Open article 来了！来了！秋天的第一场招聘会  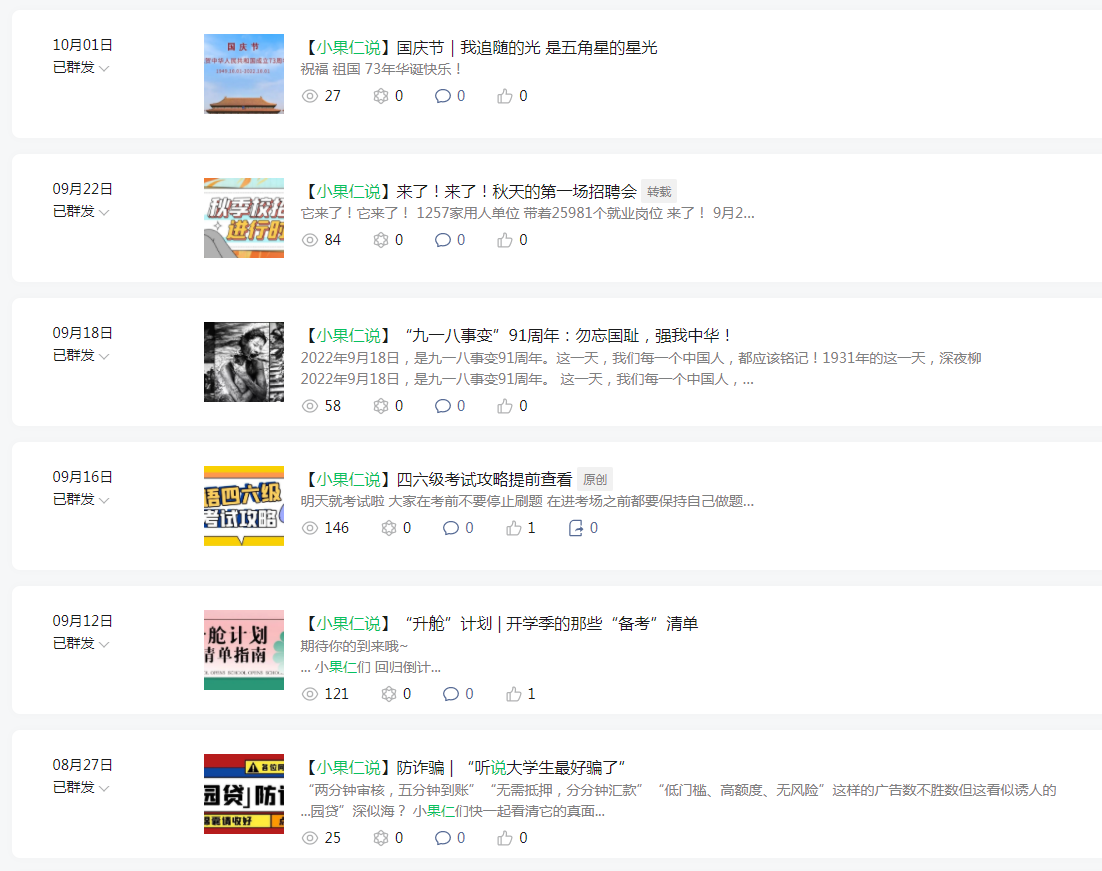469,192
